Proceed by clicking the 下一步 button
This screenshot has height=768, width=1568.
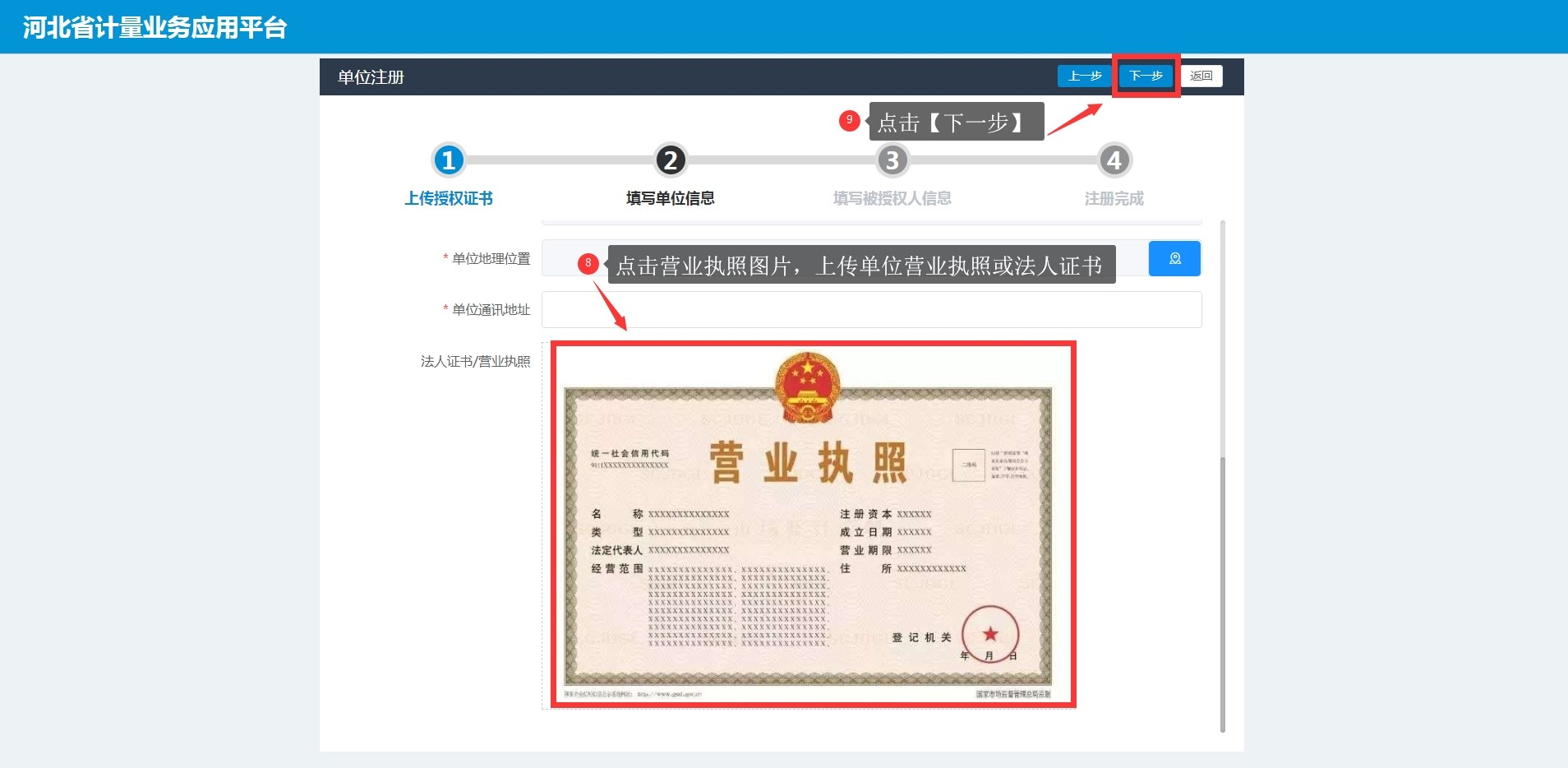tap(1146, 76)
